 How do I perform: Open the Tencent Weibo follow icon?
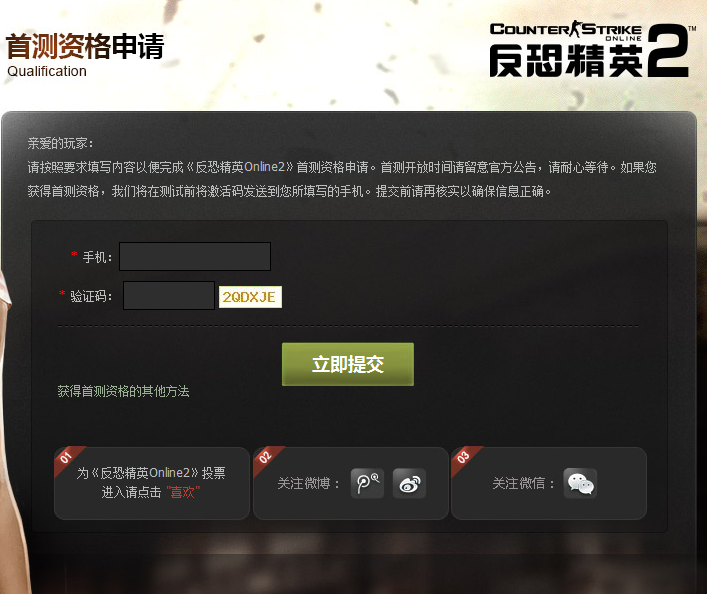[x=367, y=483]
